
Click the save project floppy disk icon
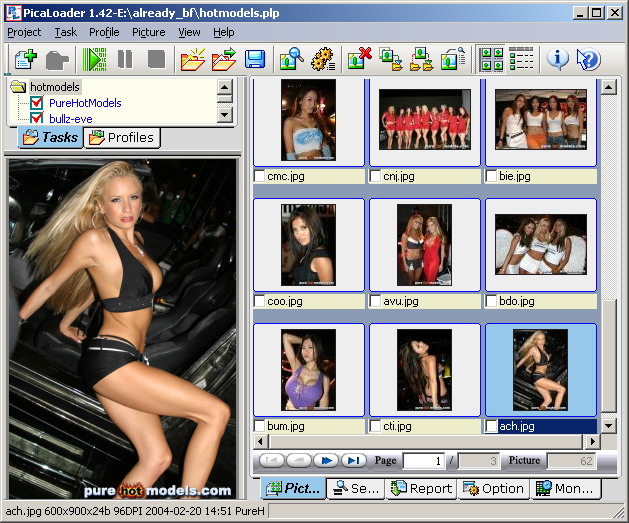pyautogui.click(x=255, y=59)
